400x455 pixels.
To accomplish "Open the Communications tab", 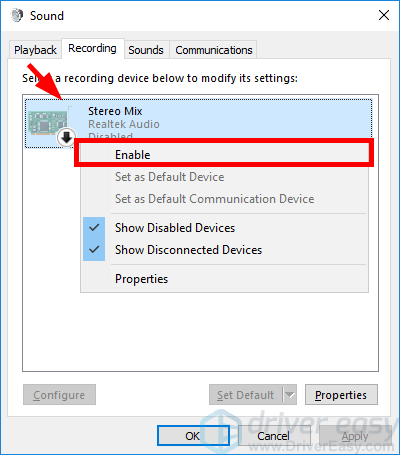I will [x=214, y=50].
